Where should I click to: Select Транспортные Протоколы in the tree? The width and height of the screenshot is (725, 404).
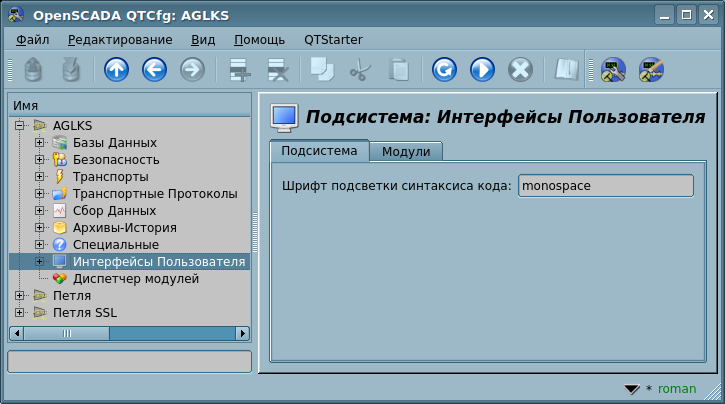click(x=155, y=193)
